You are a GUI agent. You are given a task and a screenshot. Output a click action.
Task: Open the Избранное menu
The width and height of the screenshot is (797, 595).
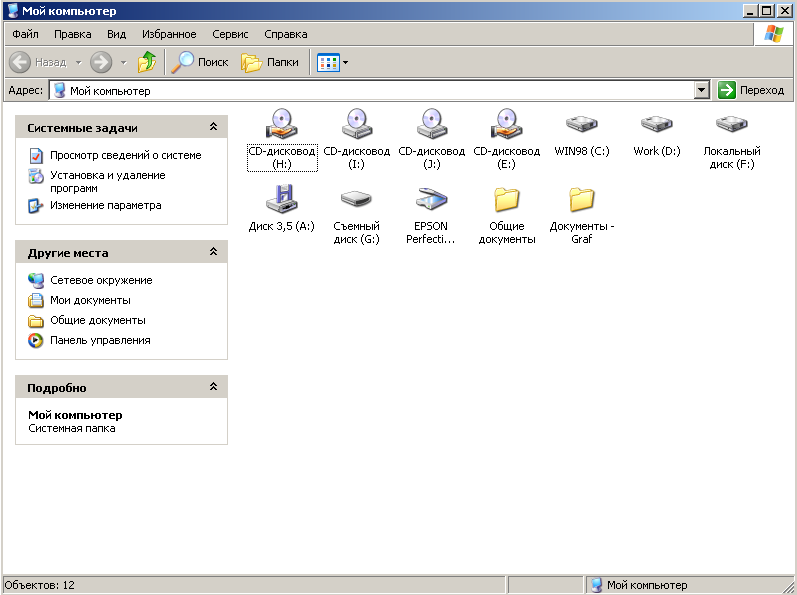point(169,34)
